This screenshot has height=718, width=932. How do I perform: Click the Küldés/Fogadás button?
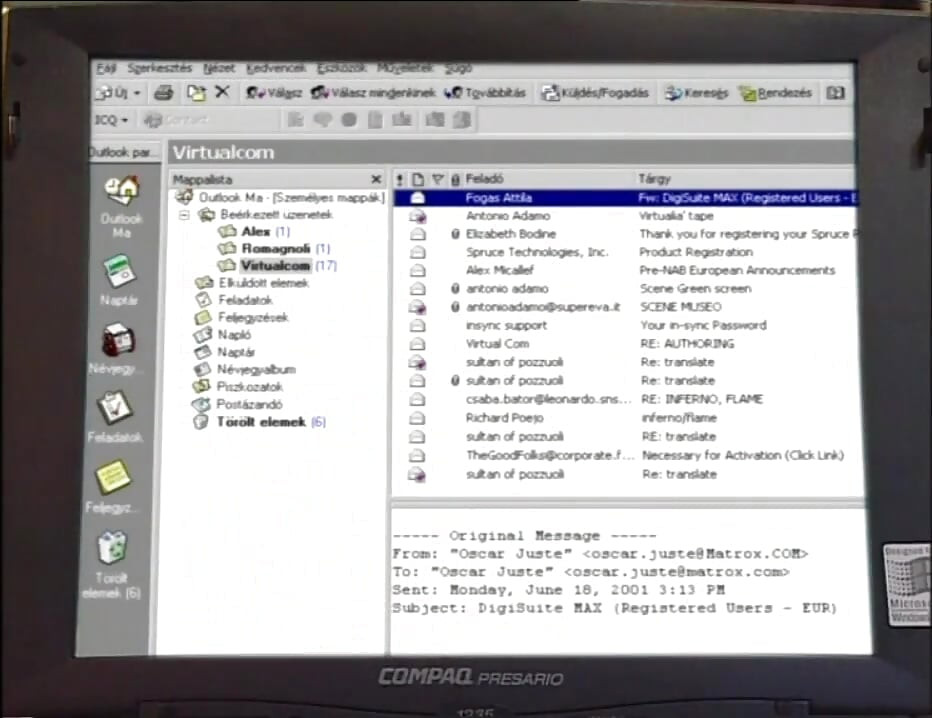click(x=595, y=93)
